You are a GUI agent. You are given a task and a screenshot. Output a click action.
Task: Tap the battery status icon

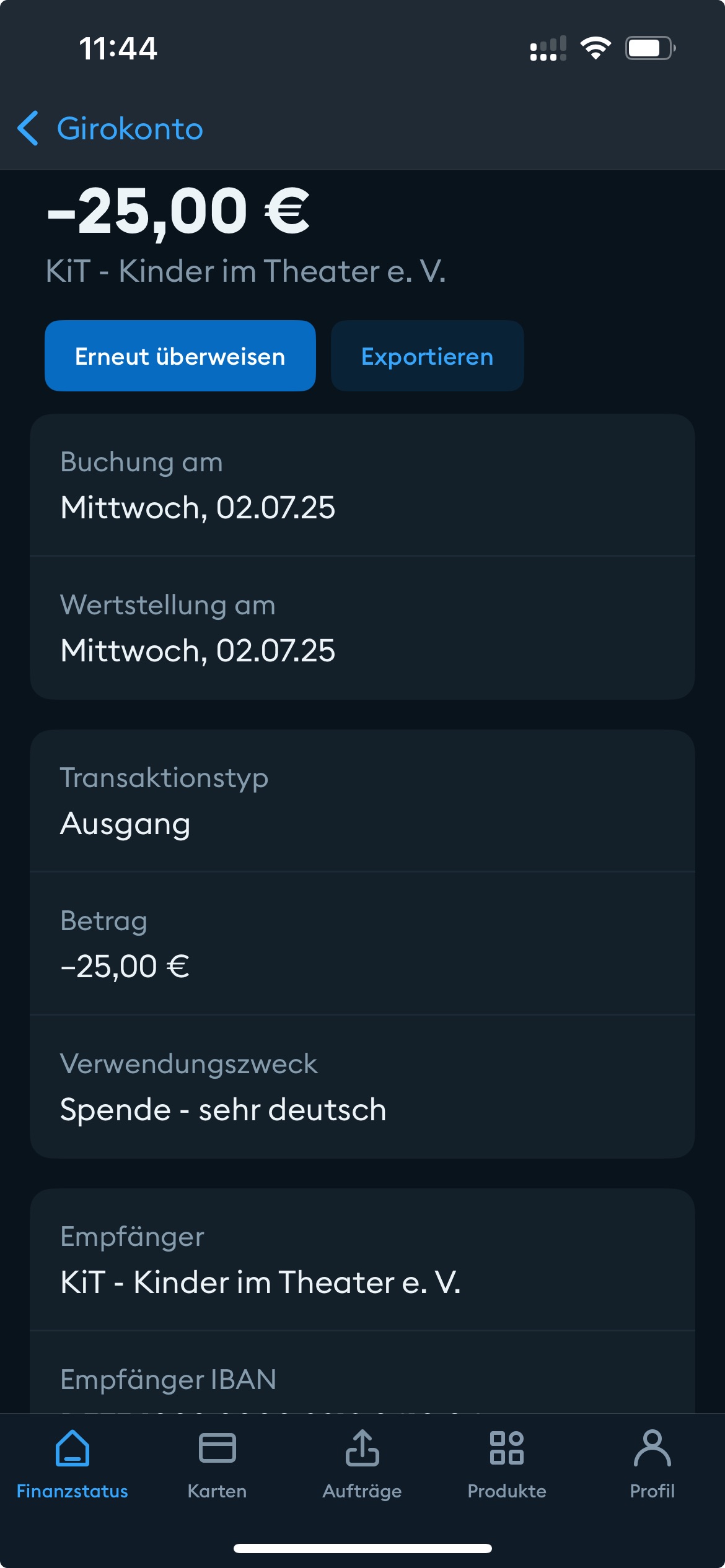pos(649,48)
